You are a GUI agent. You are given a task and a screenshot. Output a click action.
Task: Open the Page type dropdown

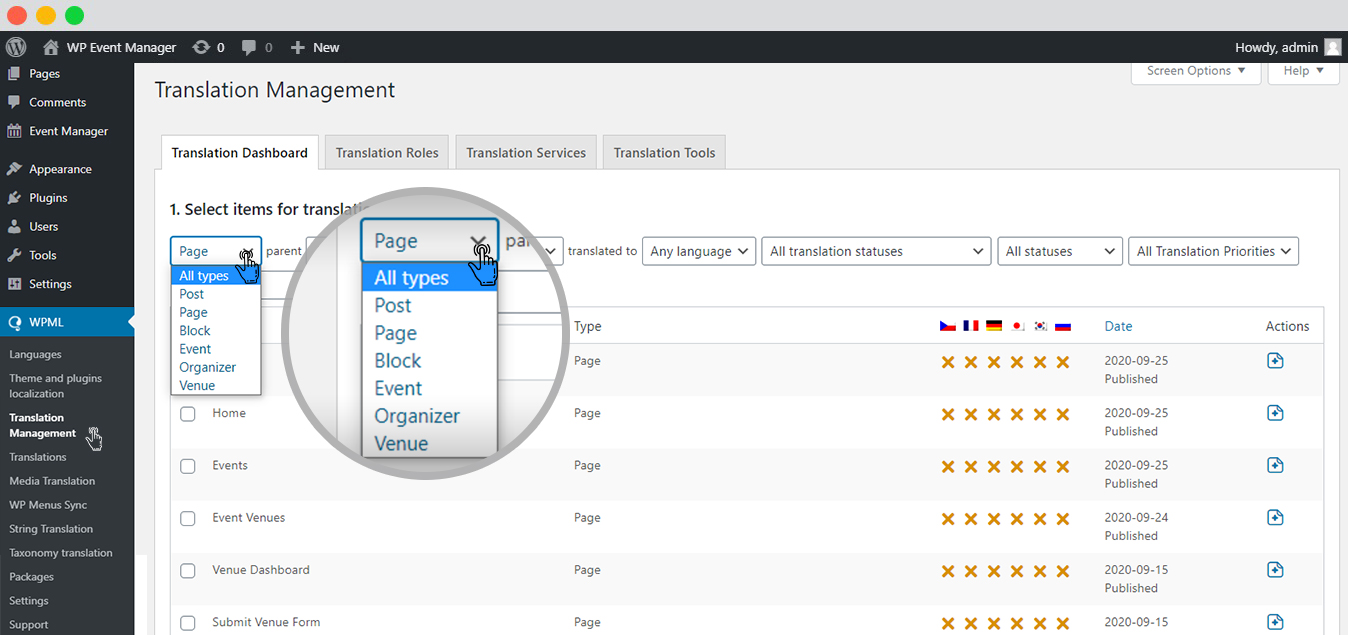pyautogui.click(x=216, y=251)
